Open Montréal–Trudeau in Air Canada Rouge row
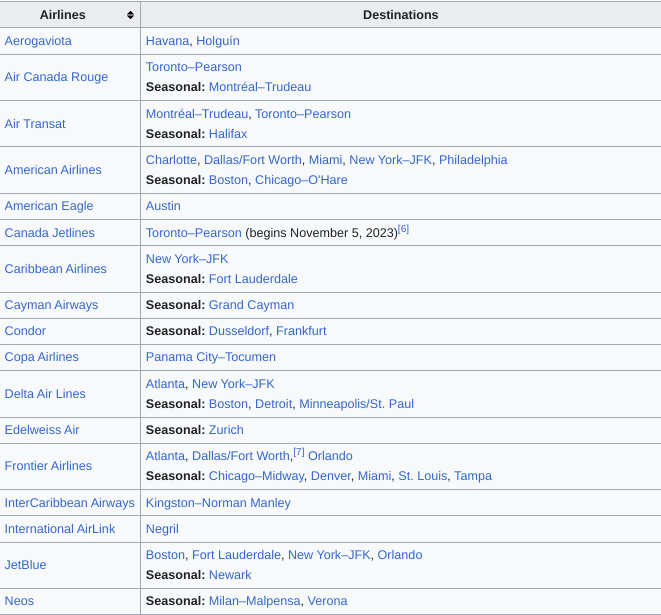This screenshot has width=661, height=615. pos(260,87)
